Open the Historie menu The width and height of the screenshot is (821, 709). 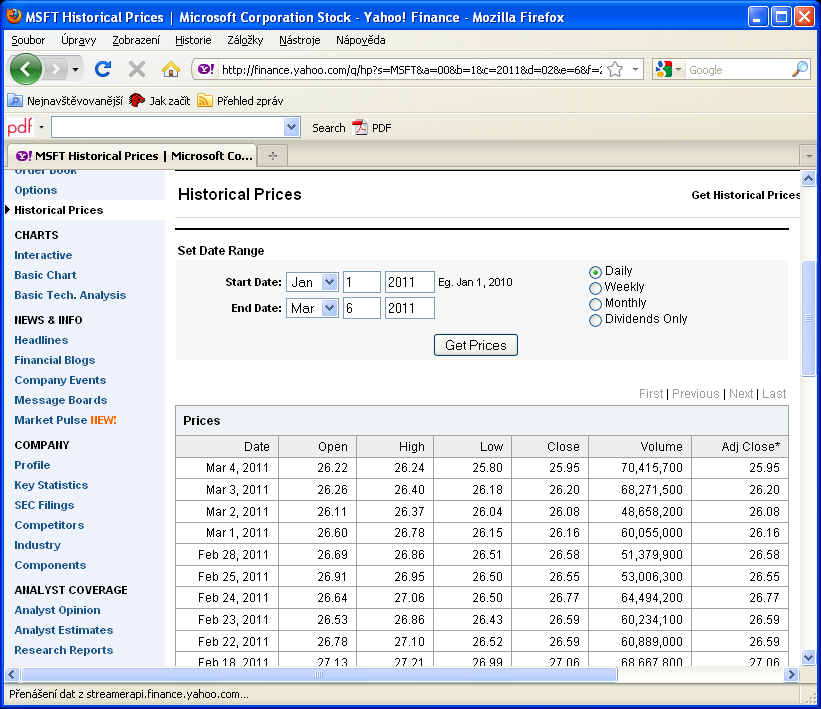coord(193,40)
